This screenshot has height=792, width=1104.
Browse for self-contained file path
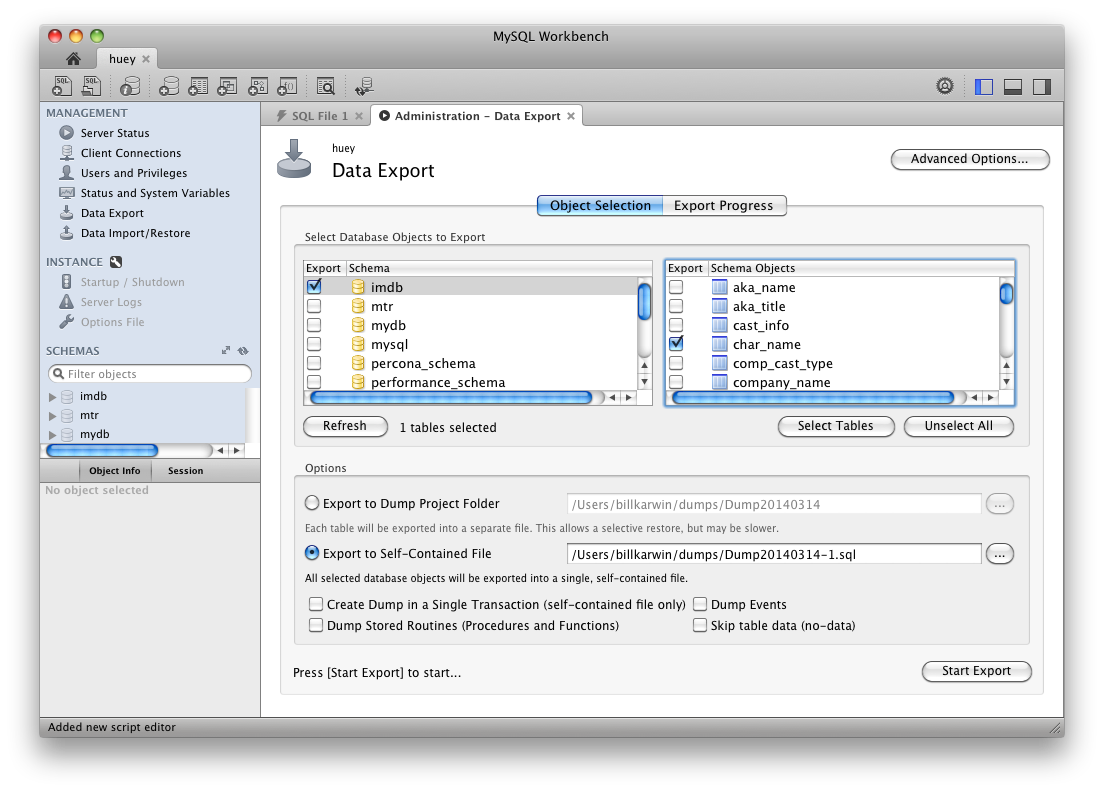click(x=999, y=555)
